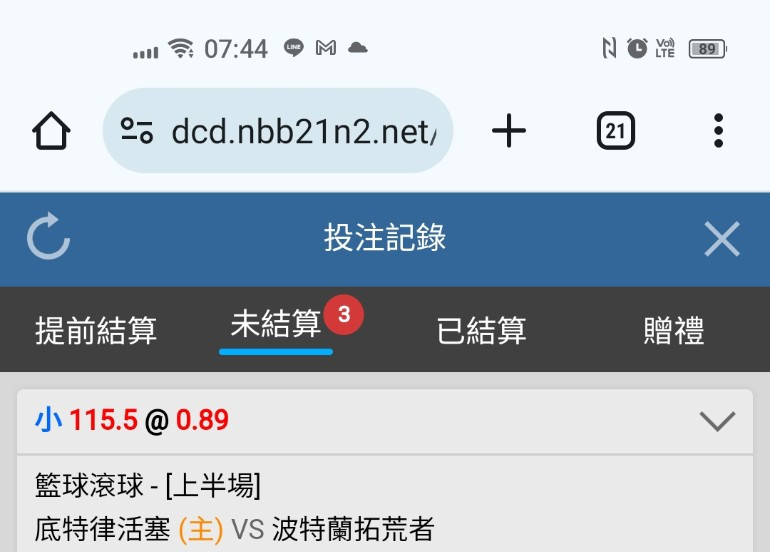The image size is (770, 552).
Task: Close the 投注記錄 panel
Action: (x=722, y=239)
